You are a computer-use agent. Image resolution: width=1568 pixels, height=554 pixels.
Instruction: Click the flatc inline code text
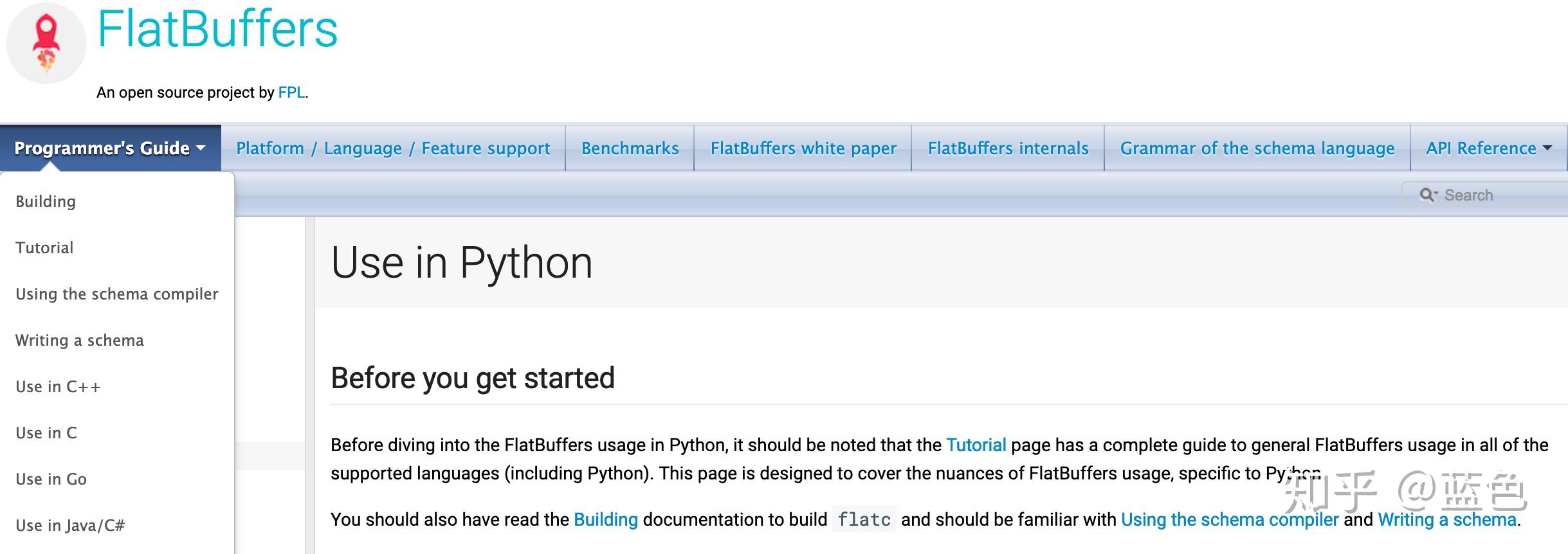(x=864, y=519)
